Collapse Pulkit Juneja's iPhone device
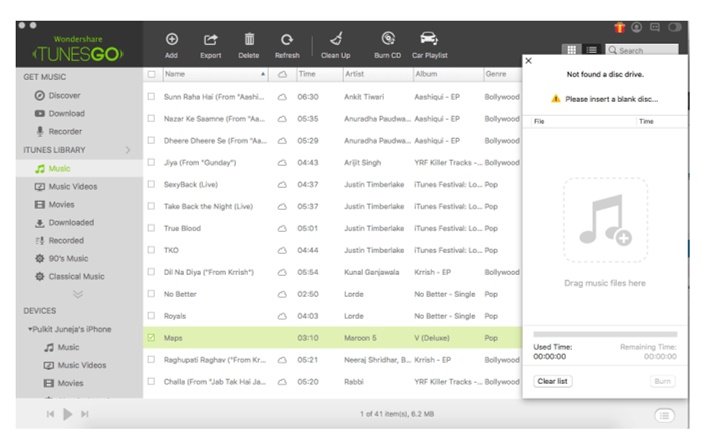Screen dimensions: 720x439 click(x=30, y=329)
